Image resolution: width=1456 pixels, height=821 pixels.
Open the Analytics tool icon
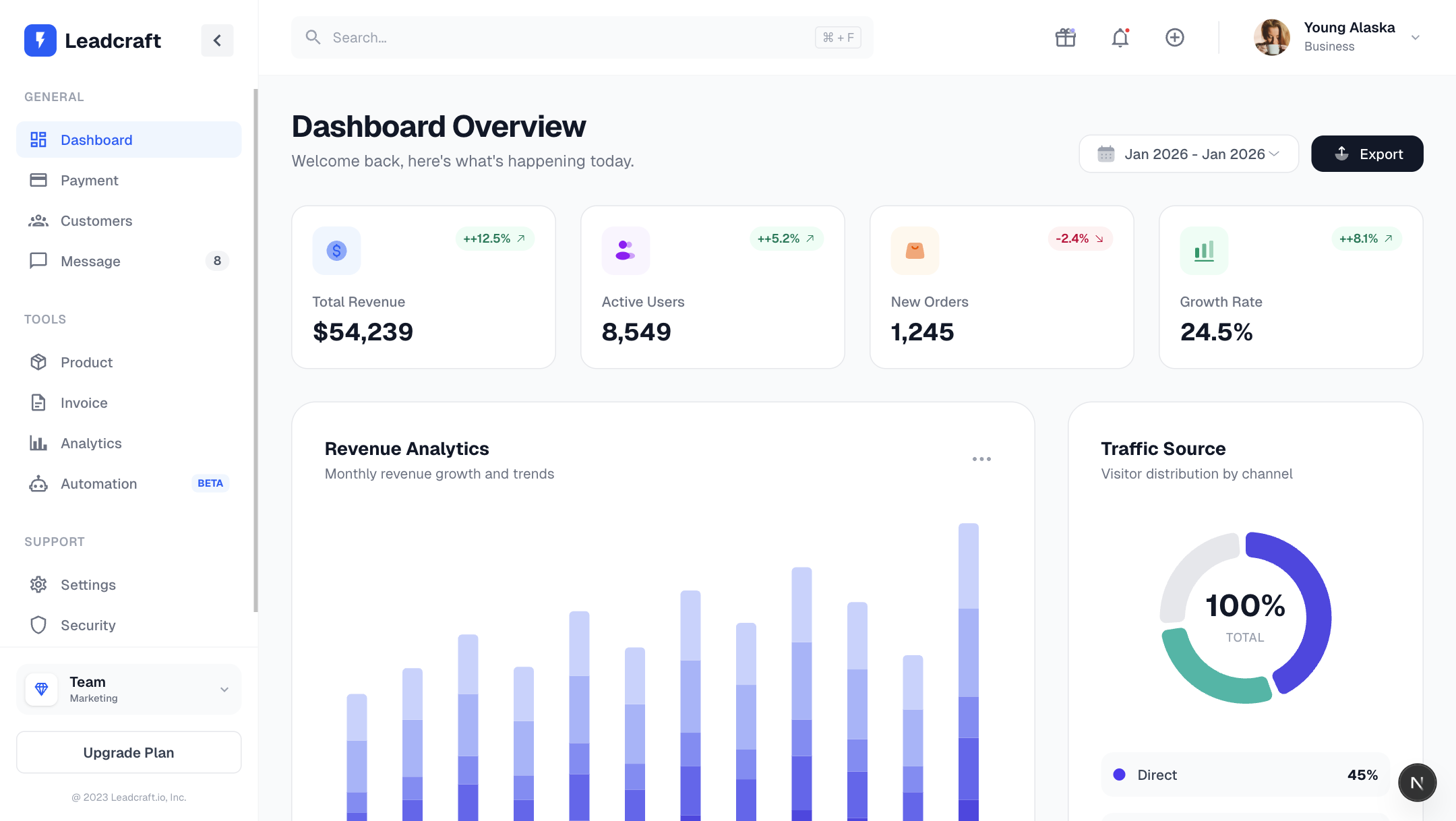pos(38,443)
